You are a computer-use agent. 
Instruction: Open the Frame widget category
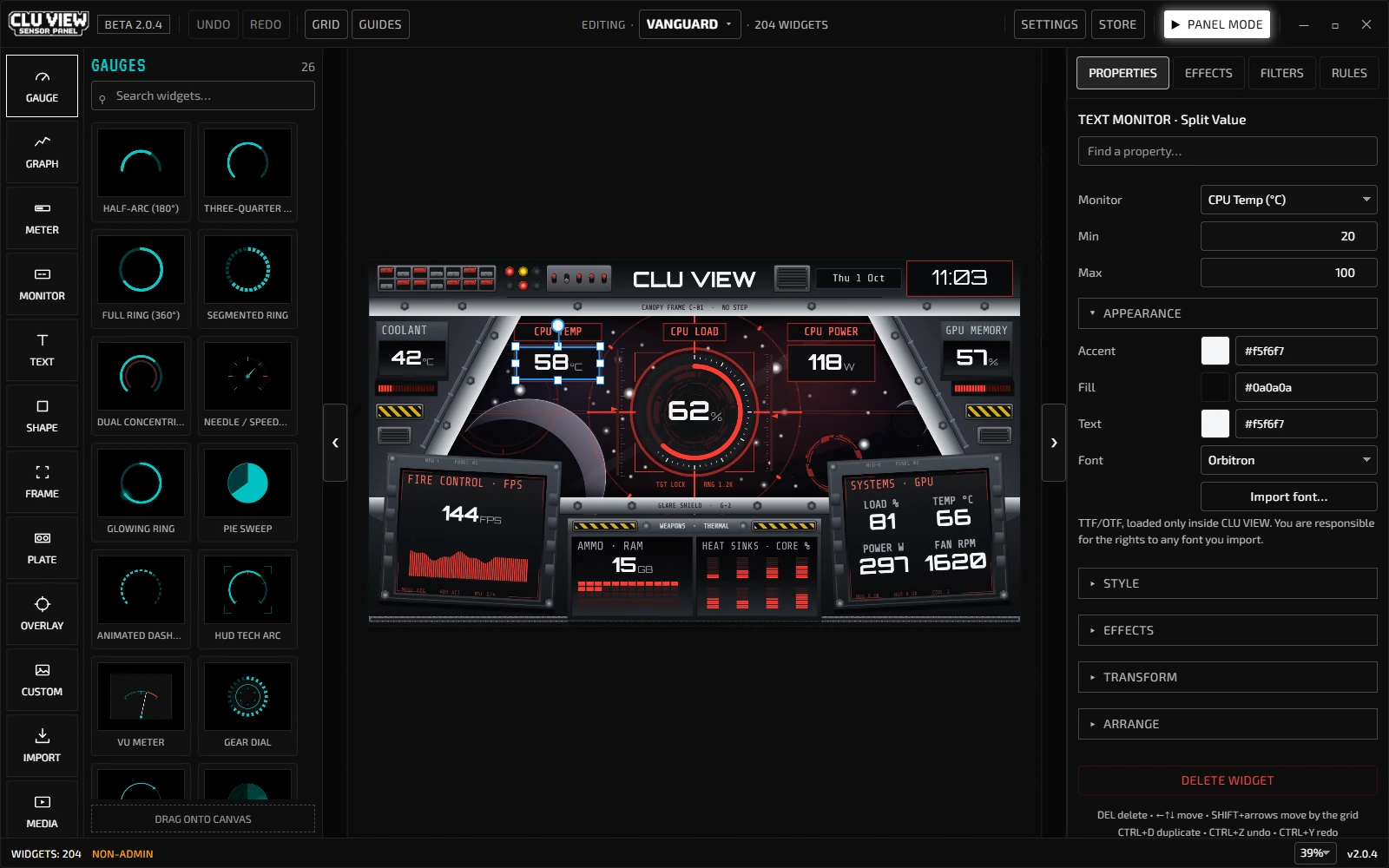coord(42,482)
